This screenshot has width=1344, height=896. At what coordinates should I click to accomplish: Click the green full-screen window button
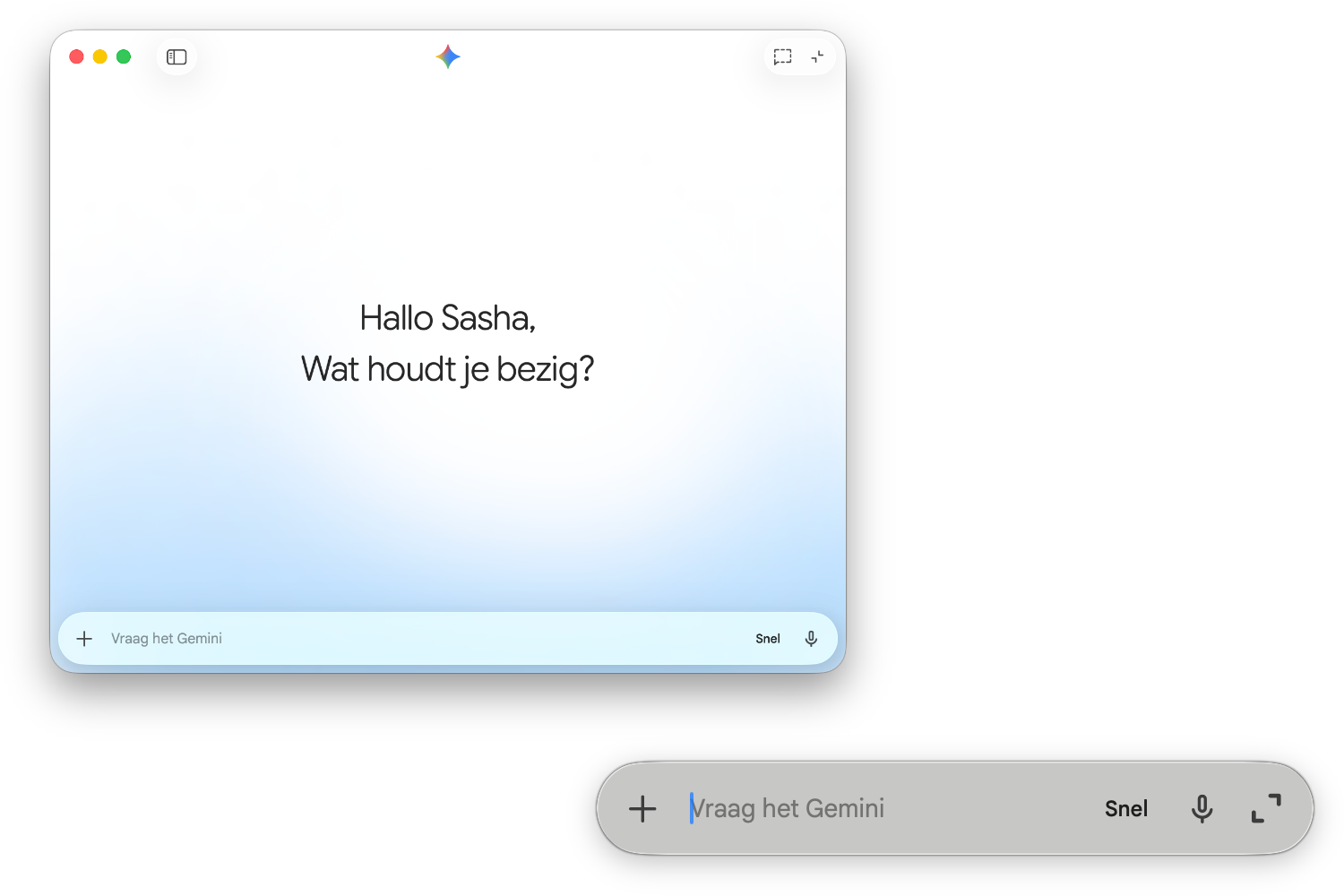(124, 57)
